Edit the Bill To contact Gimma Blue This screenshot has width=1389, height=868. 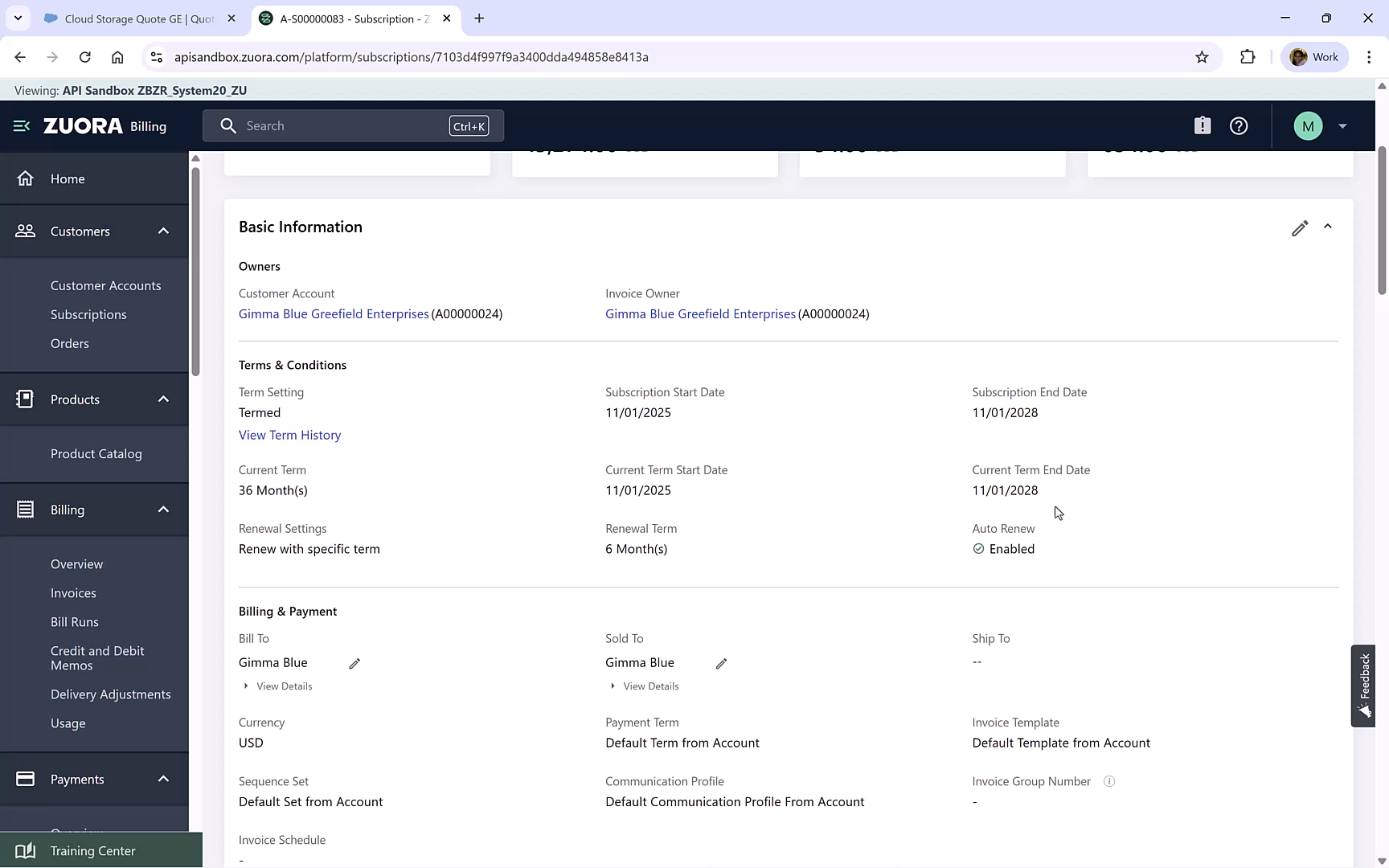[354, 663]
